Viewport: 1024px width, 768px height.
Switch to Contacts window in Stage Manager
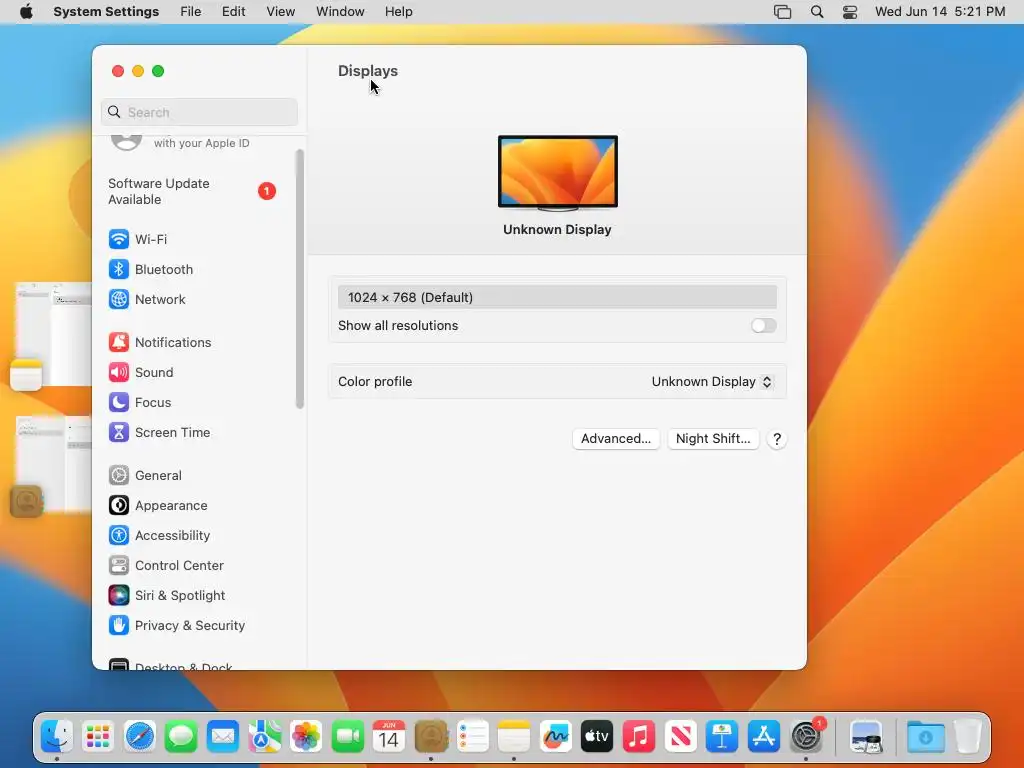(x=52, y=466)
